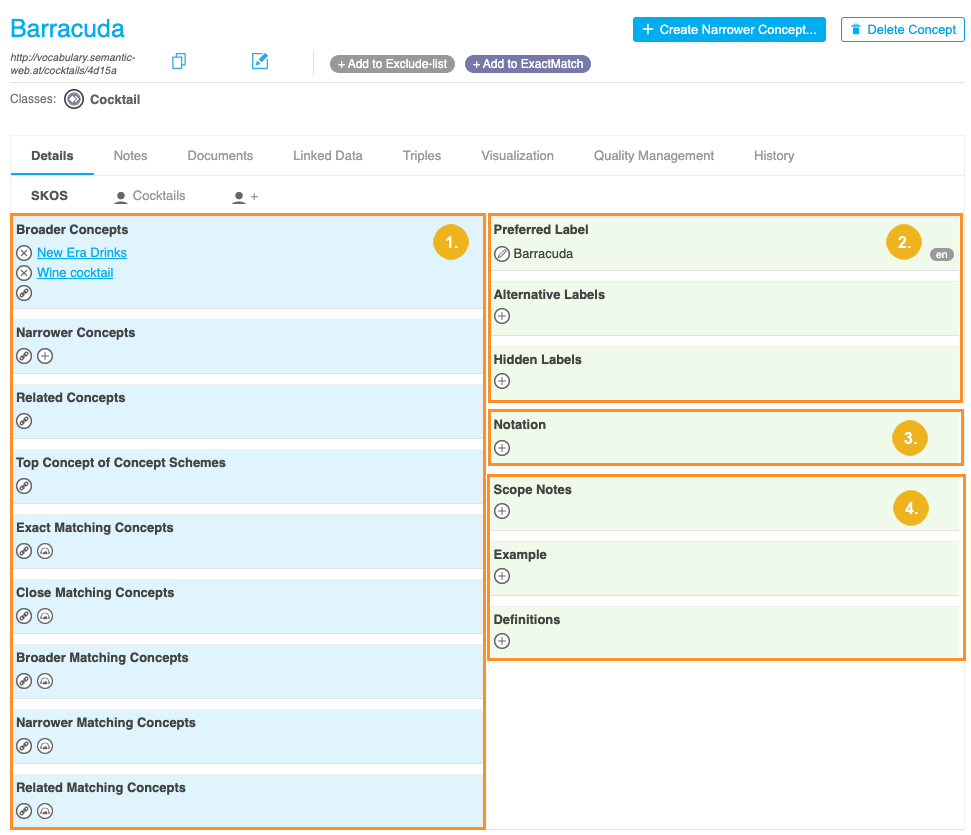Add an alternative label
Screen dimensions: 971x835
[x=502, y=316]
